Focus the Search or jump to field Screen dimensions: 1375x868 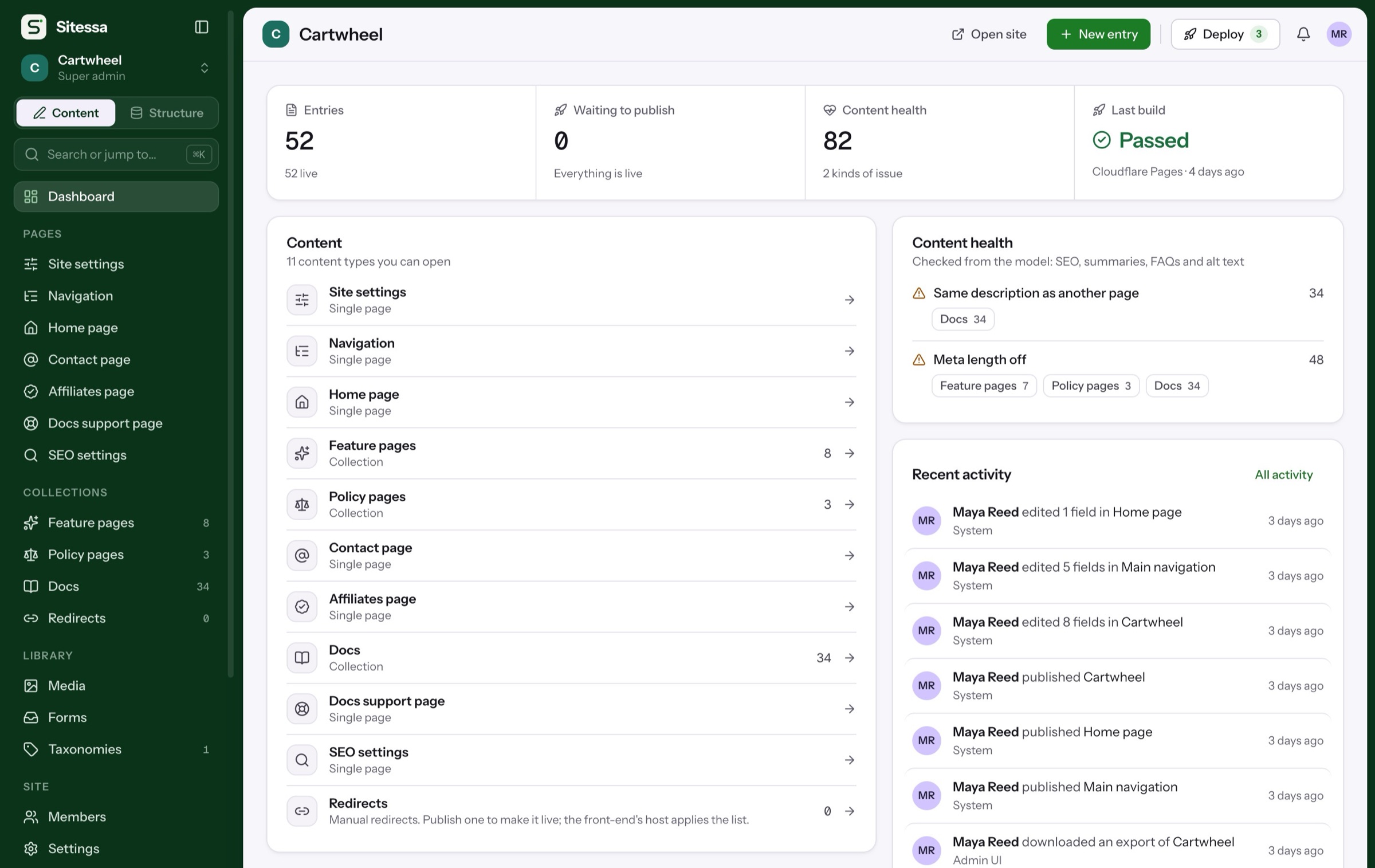click(x=116, y=154)
